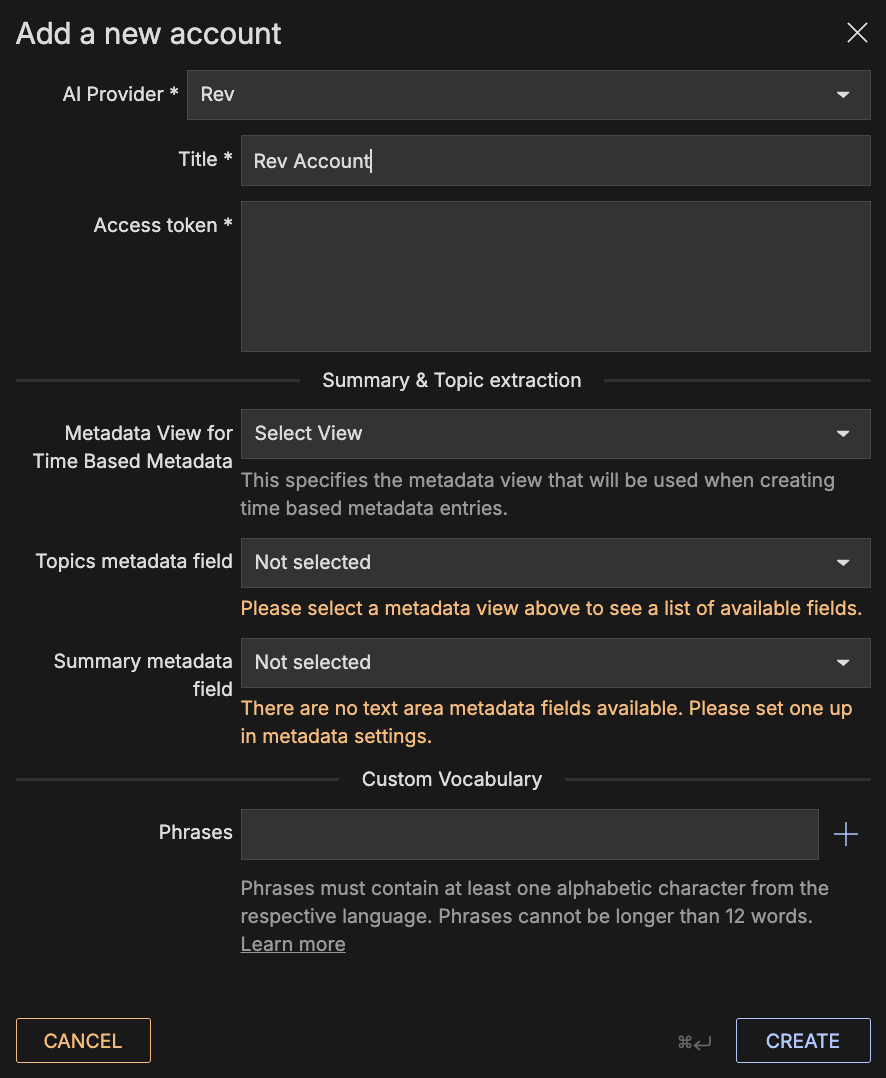Click the Summary & Topic extraction heading
The height and width of the screenshot is (1078, 886).
[x=451, y=380]
